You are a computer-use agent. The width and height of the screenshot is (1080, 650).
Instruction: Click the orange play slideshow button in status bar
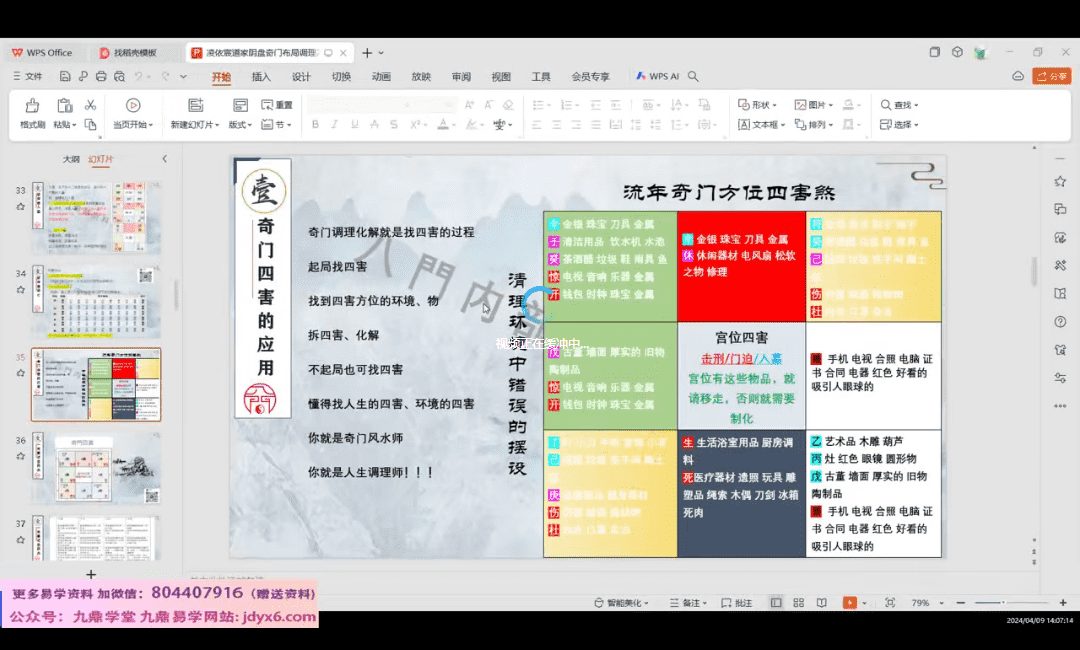coord(849,603)
